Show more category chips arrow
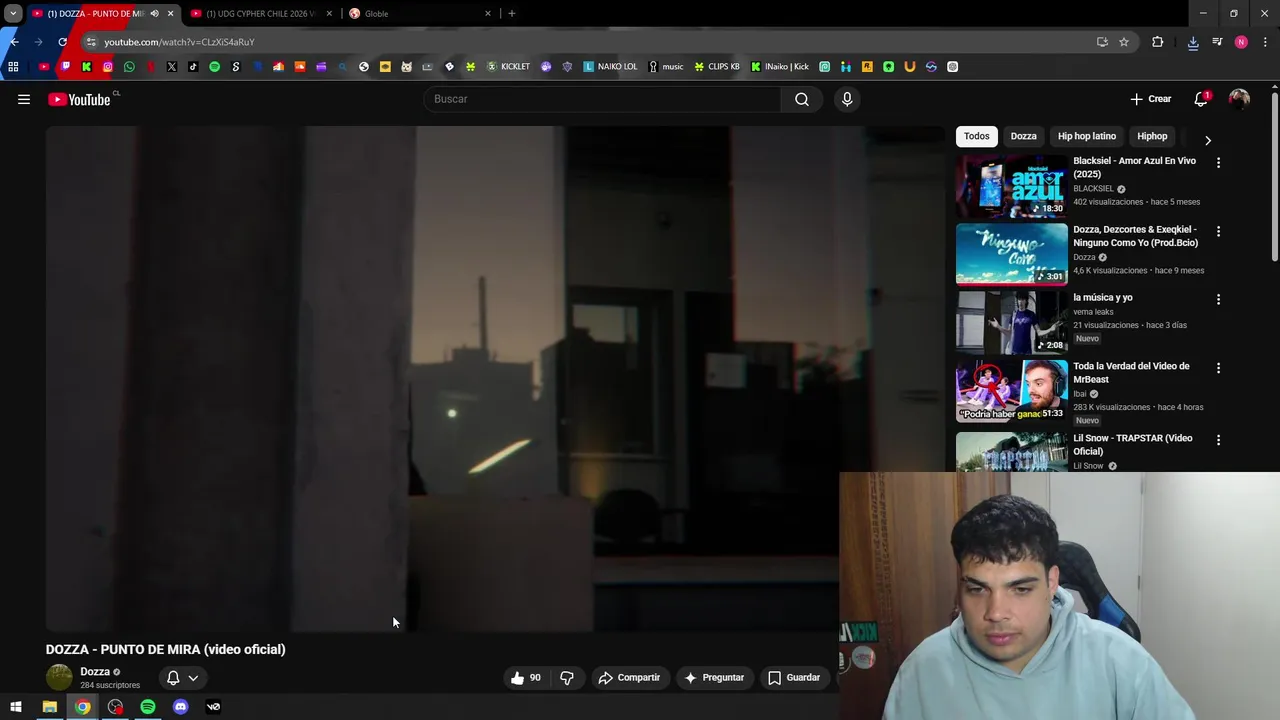The width and height of the screenshot is (1280, 720). (1208, 140)
